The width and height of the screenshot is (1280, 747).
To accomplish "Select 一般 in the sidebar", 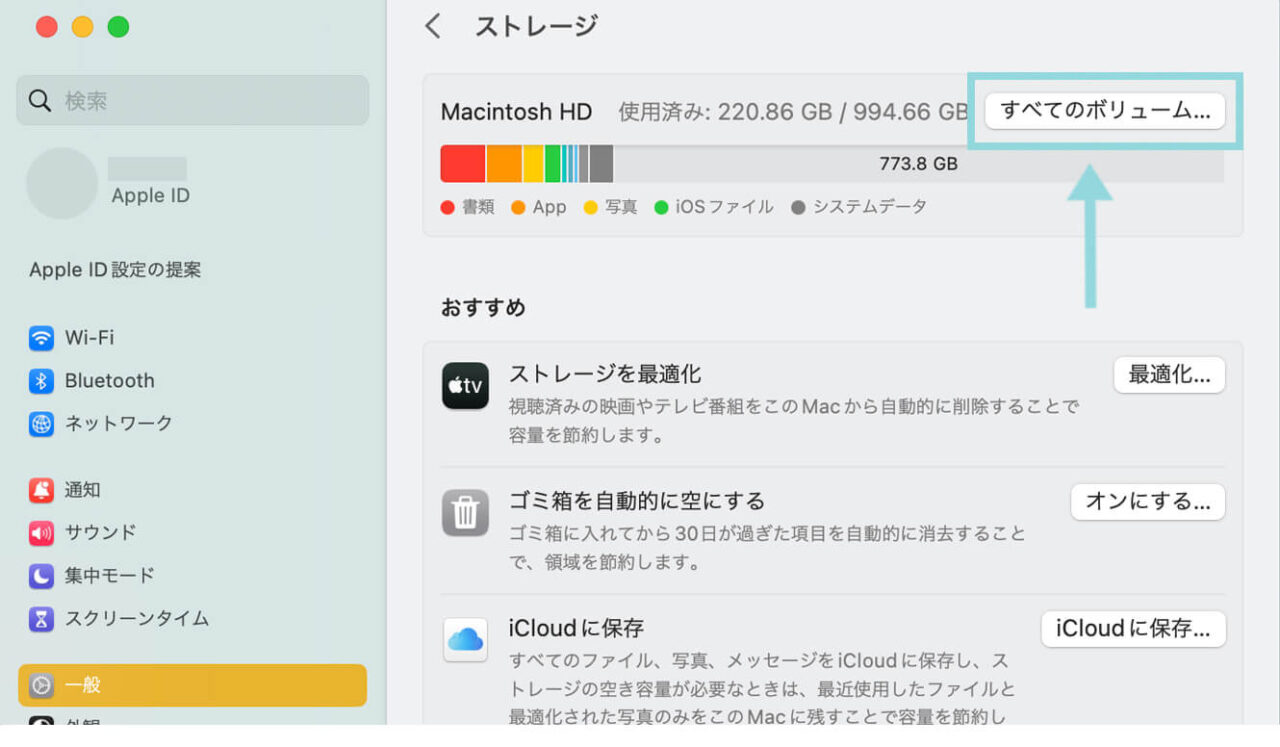I will point(192,685).
